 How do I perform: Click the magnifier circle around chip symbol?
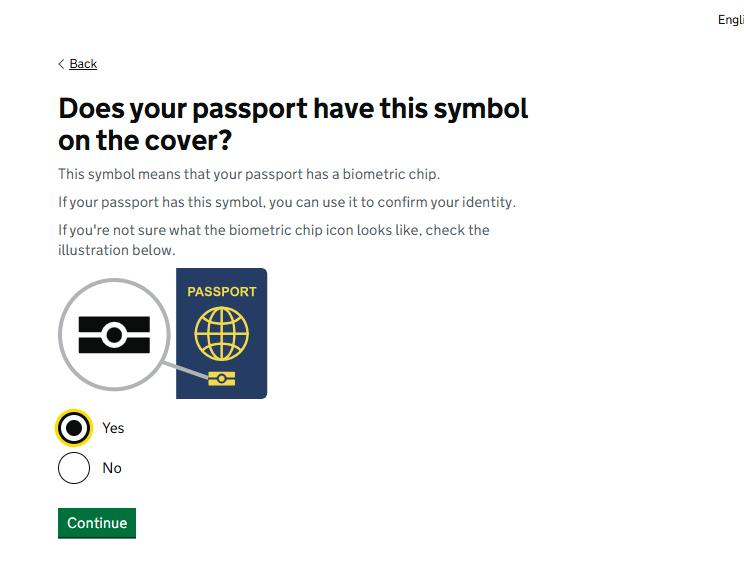click(x=114, y=335)
